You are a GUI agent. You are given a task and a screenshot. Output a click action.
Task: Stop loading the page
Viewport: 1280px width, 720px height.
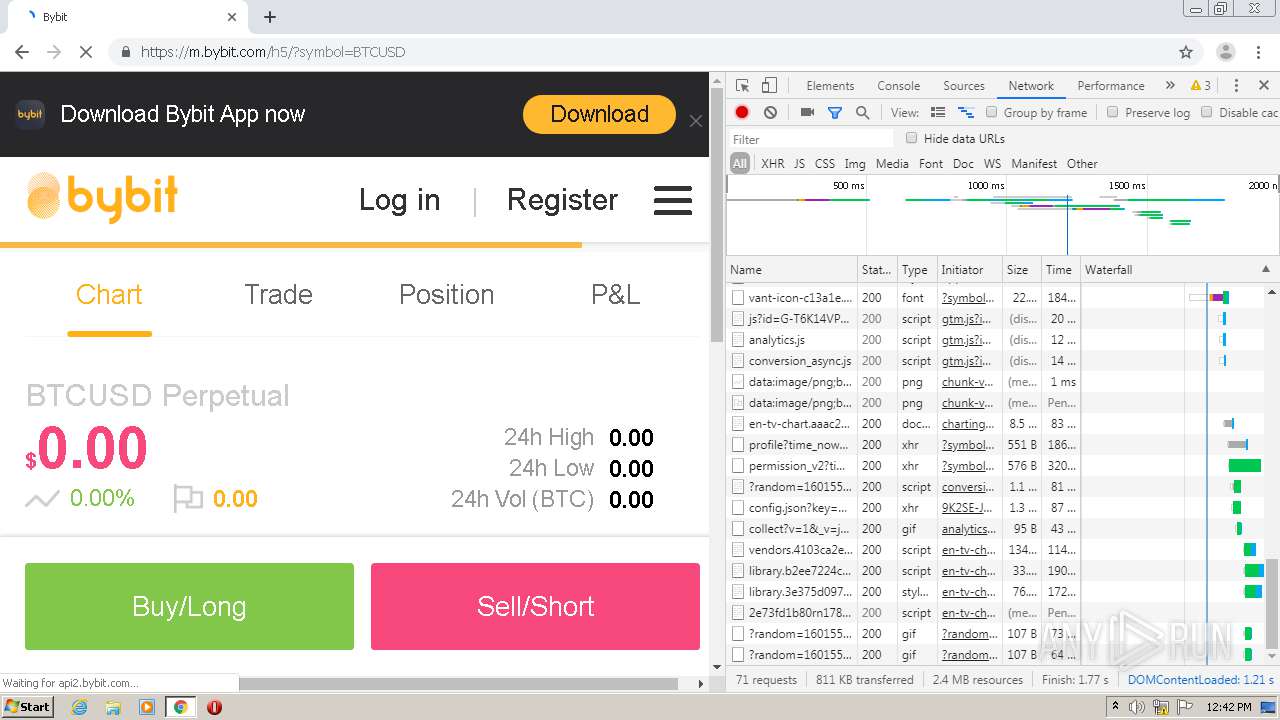tap(86, 52)
